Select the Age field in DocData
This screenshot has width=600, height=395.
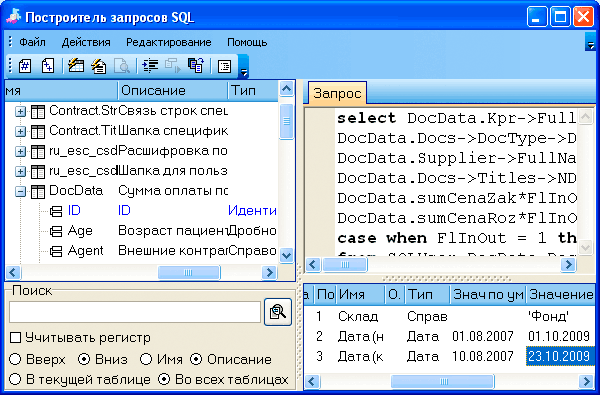80,231
